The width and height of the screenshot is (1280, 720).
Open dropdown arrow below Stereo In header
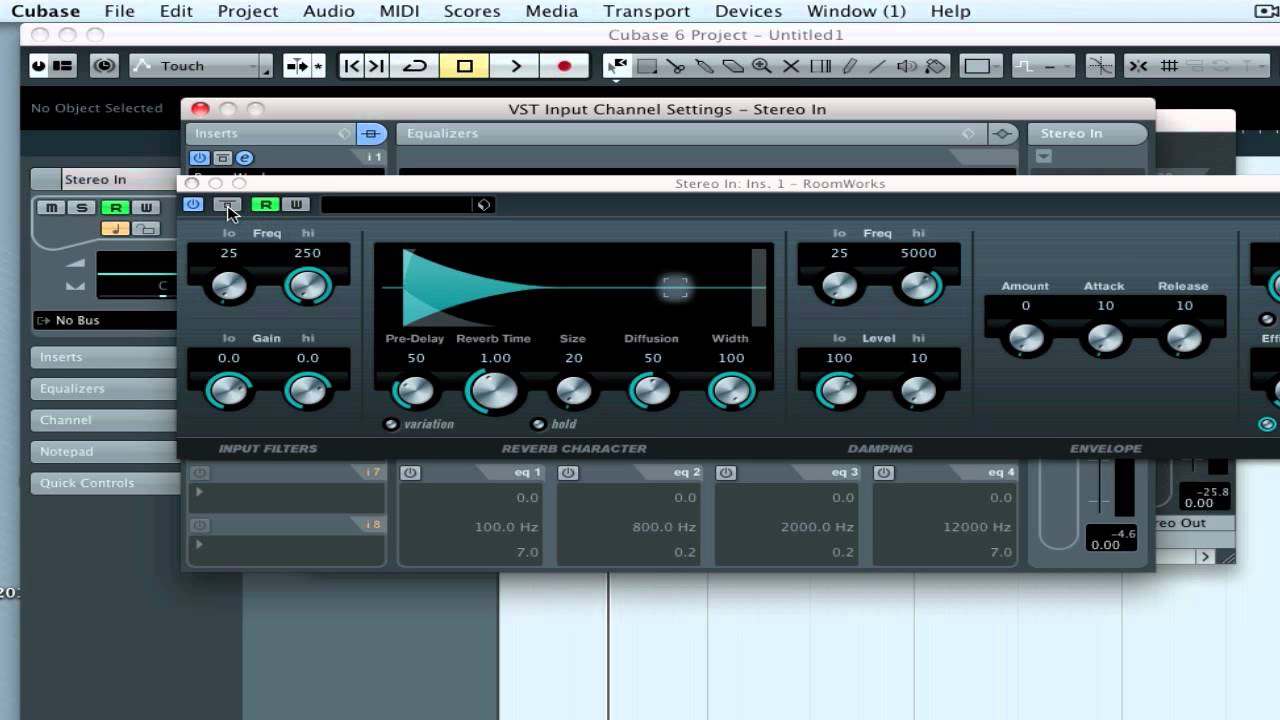1044,156
